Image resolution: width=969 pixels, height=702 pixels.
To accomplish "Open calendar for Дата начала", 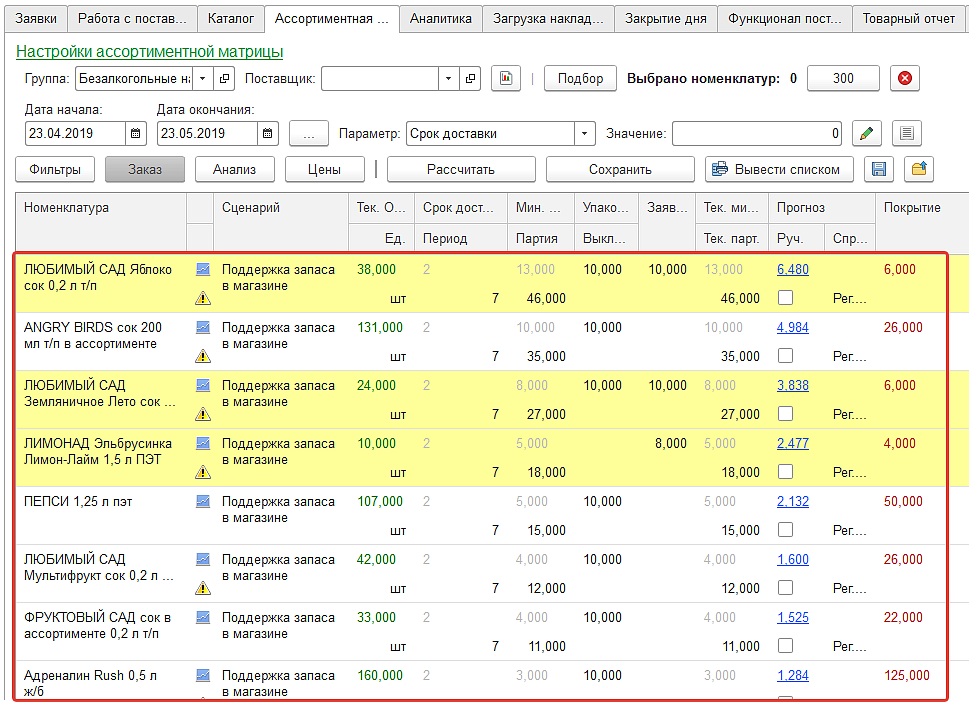I will point(135,133).
